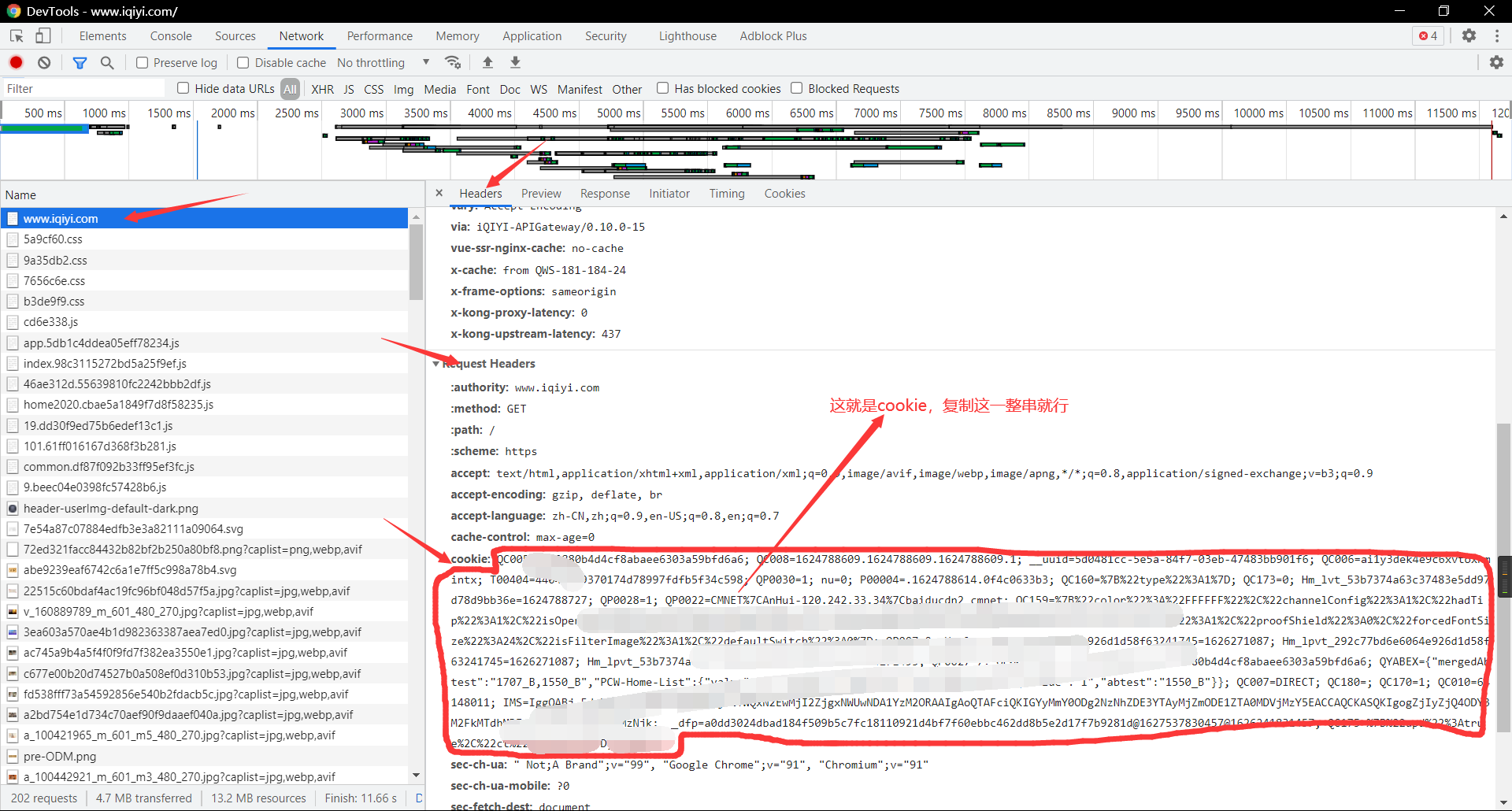Import HAR file upload arrow icon

point(487,62)
